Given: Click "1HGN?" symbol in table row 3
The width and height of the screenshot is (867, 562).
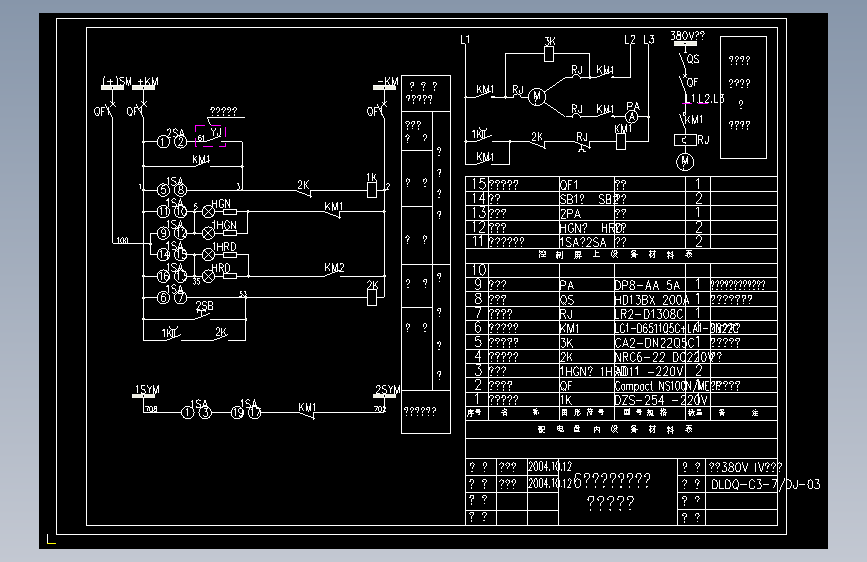Looking at the screenshot, I should (576, 371).
